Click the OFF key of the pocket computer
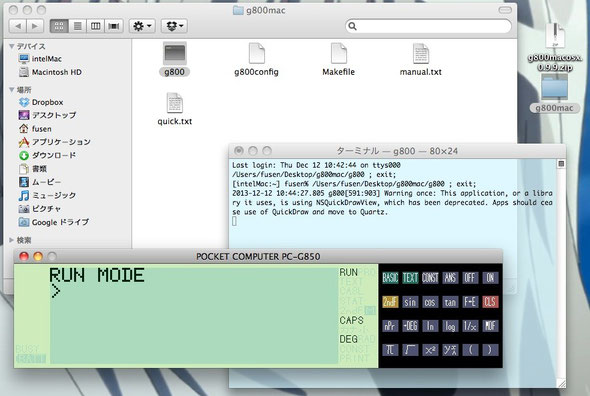 tap(470, 278)
